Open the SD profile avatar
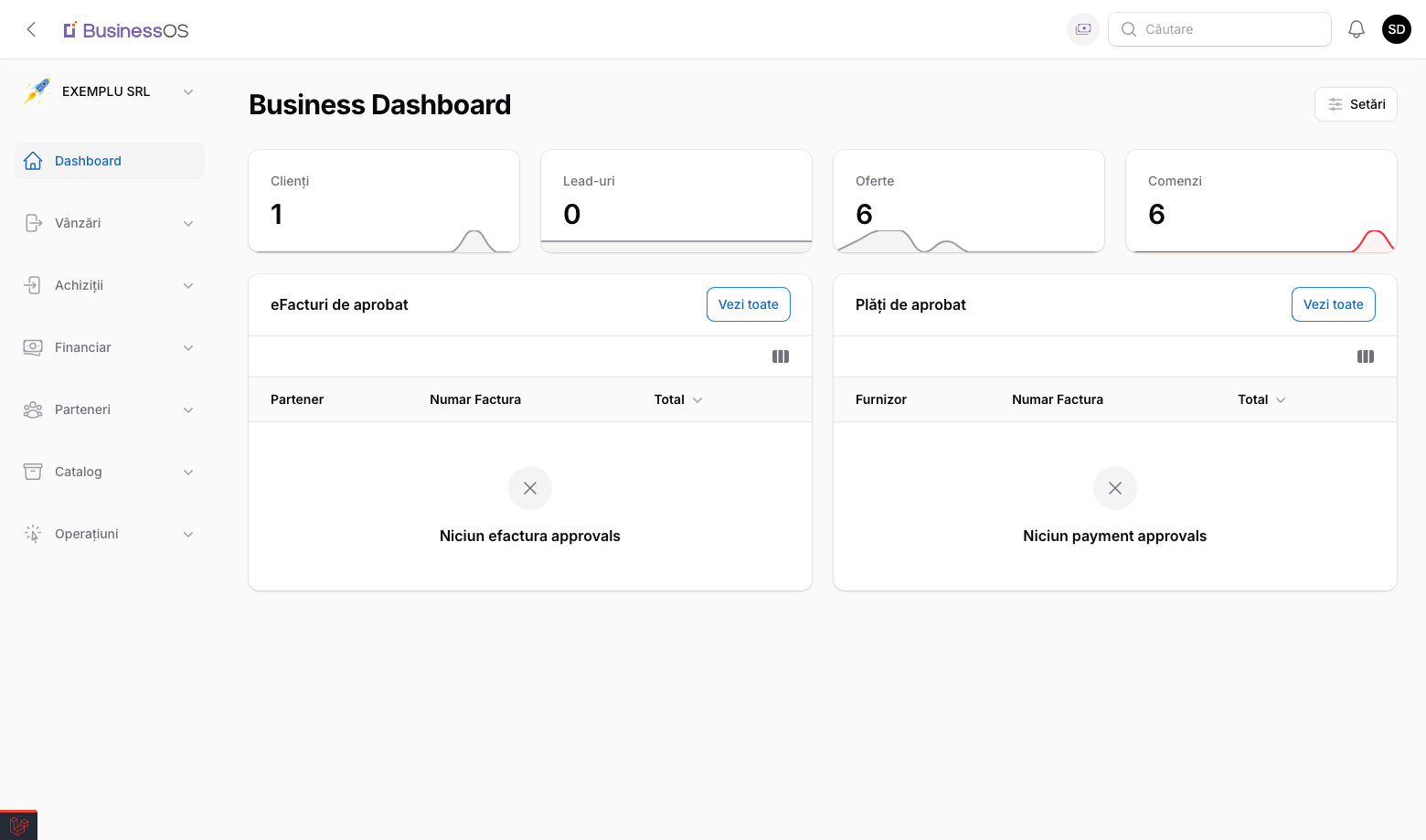The height and width of the screenshot is (840, 1426). (1396, 28)
